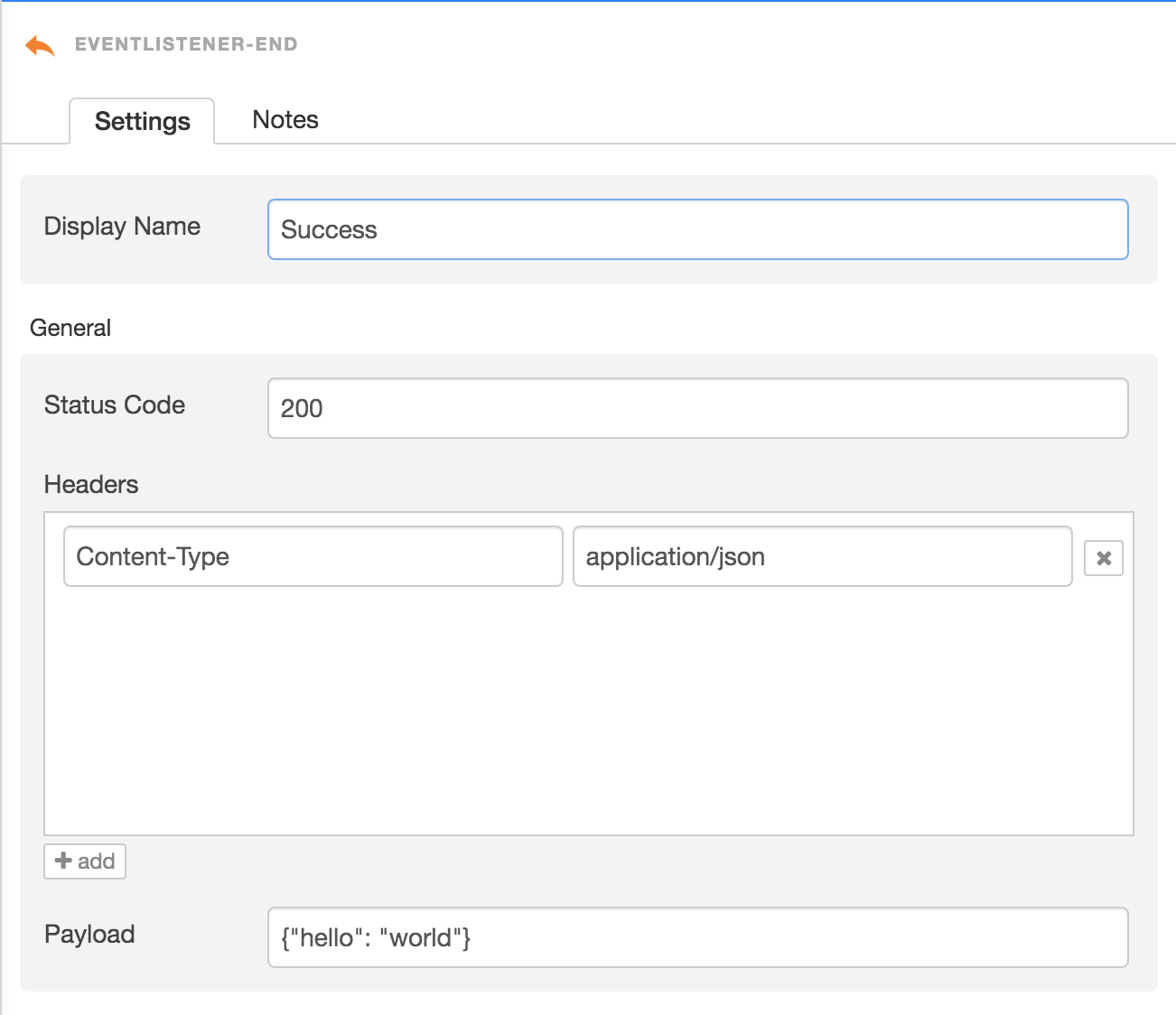This screenshot has width=1176, height=1015.
Task: Click the hello world JSON text in Payload
Action: pos(376,938)
